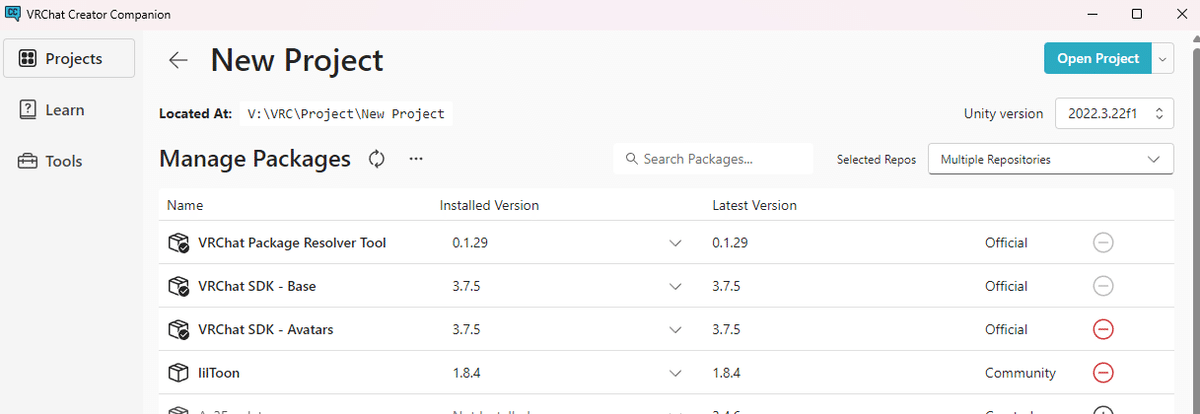The height and width of the screenshot is (414, 1200).
Task: Refresh packages with the circular arrows icon
Action: coord(377,159)
